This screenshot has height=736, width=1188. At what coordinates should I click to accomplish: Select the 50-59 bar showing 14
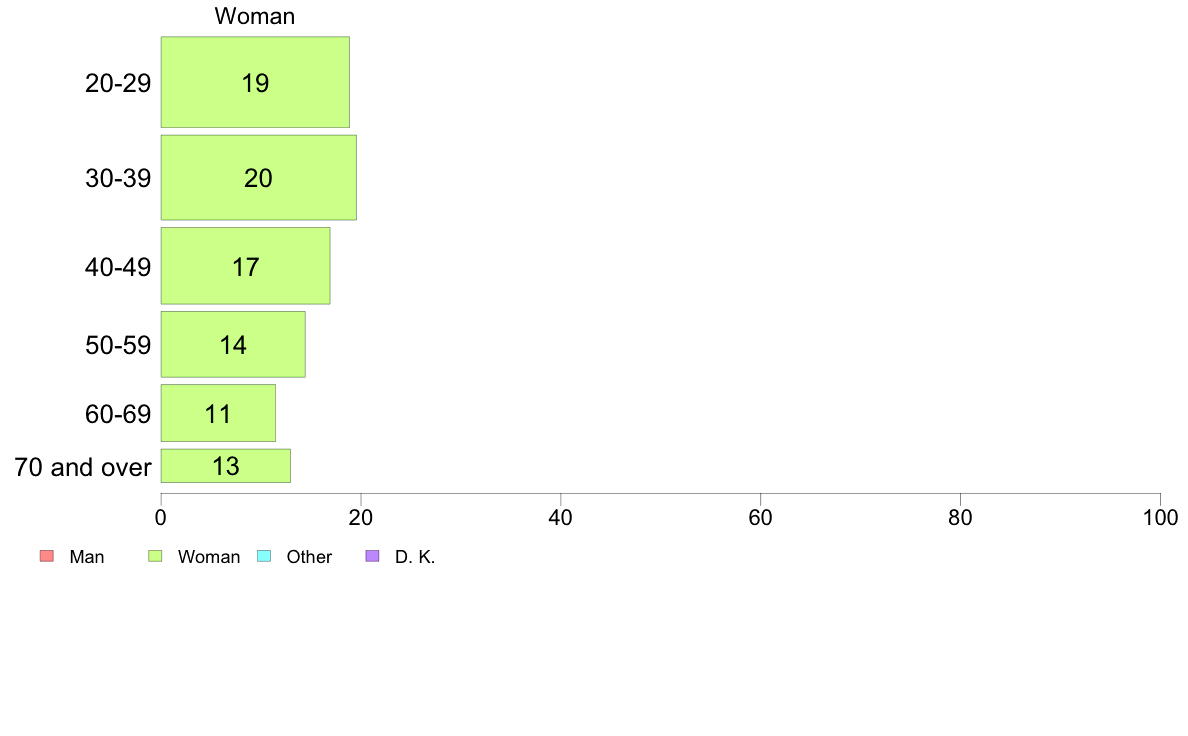click(233, 344)
